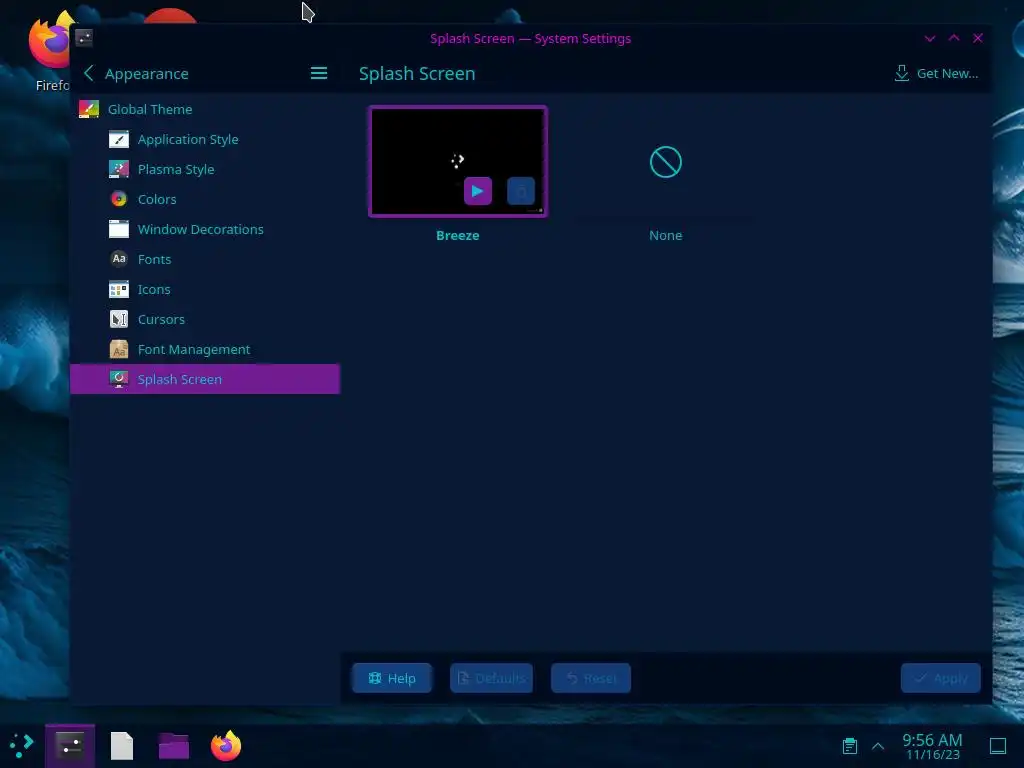Click the Defaults button
This screenshot has width=1024, height=768.
492,678
